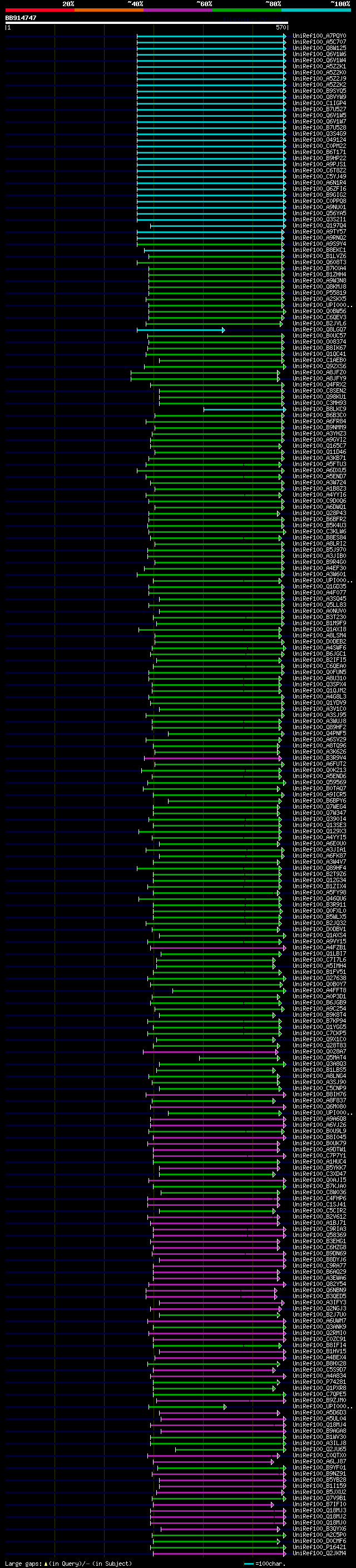Click the white query sequence bar
This screenshot has height=1568, width=356.
pos(147,22)
